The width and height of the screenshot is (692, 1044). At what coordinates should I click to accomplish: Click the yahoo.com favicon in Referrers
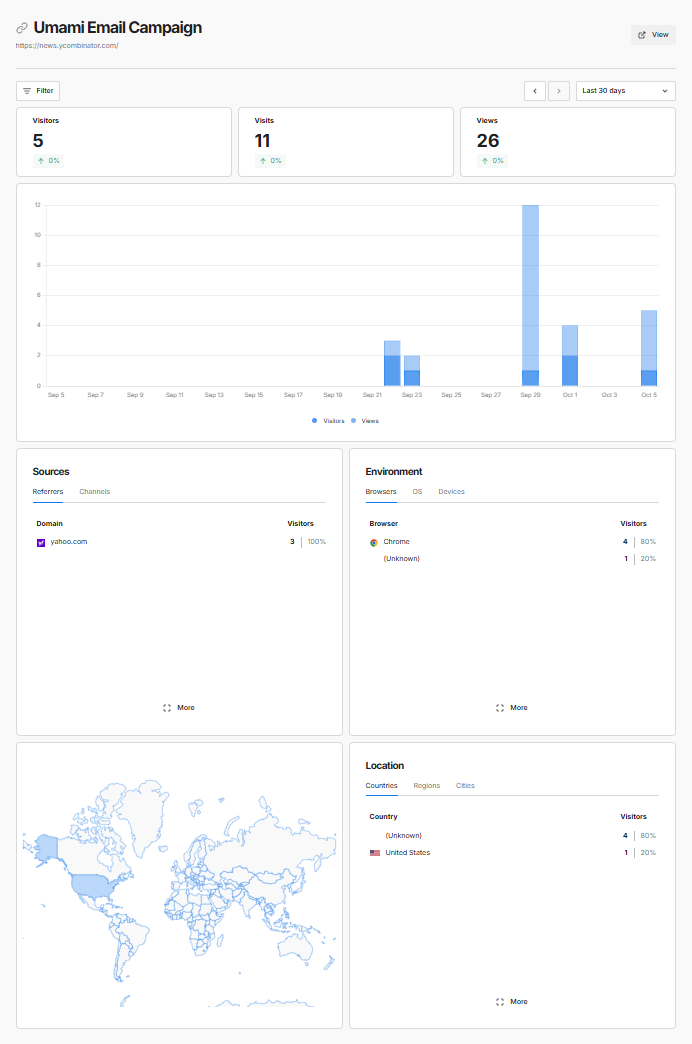pyautogui.click(x=41, y=542)
